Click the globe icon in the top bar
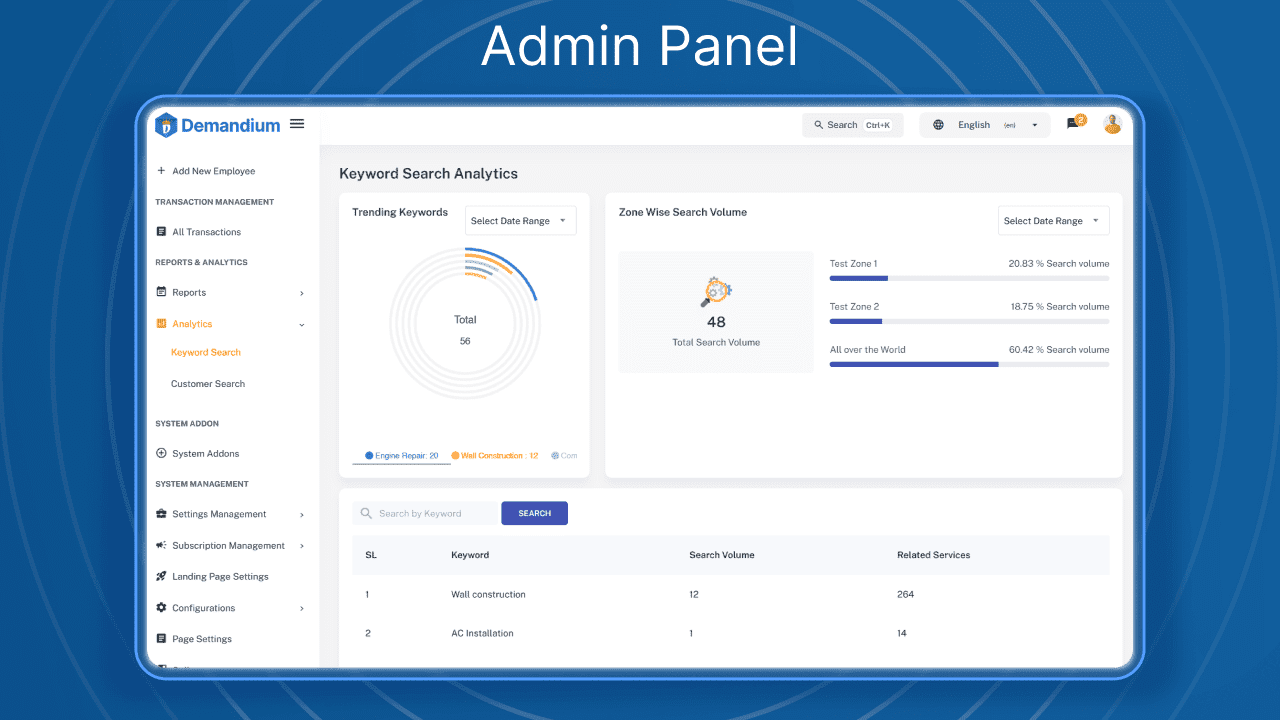 pyautogui.click(x=938, y=124)
